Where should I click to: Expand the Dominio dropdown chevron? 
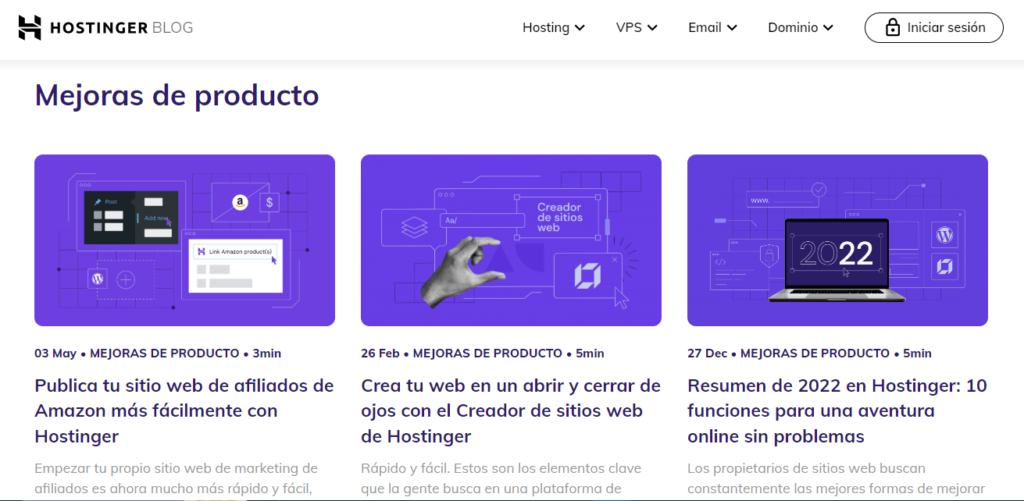click(828, 28)
